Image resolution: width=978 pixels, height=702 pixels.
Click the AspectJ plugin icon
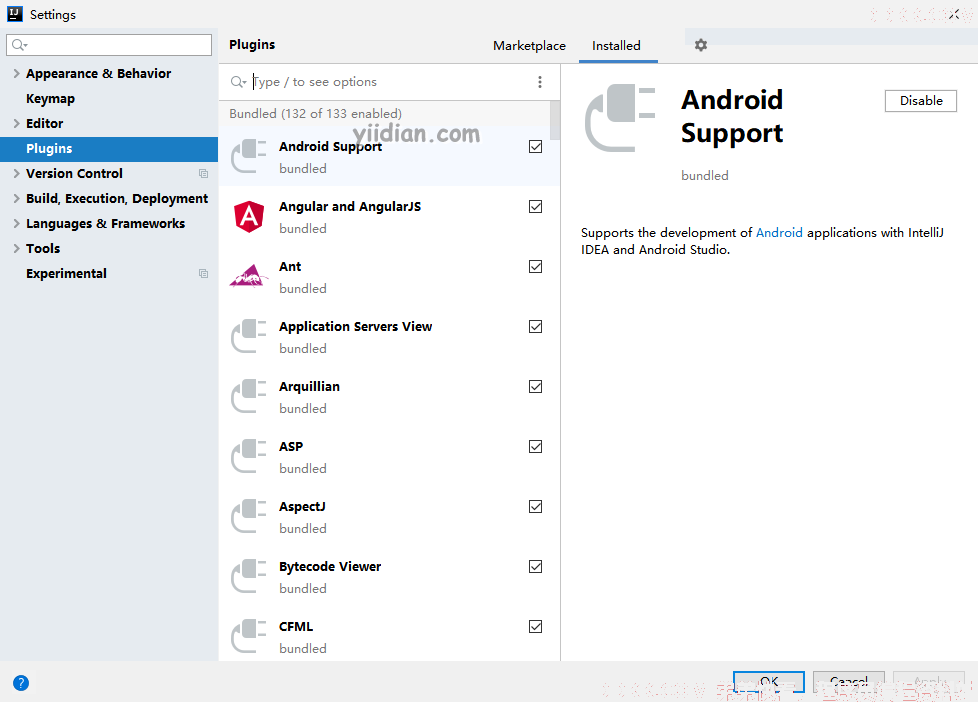(x=249, y=516)
